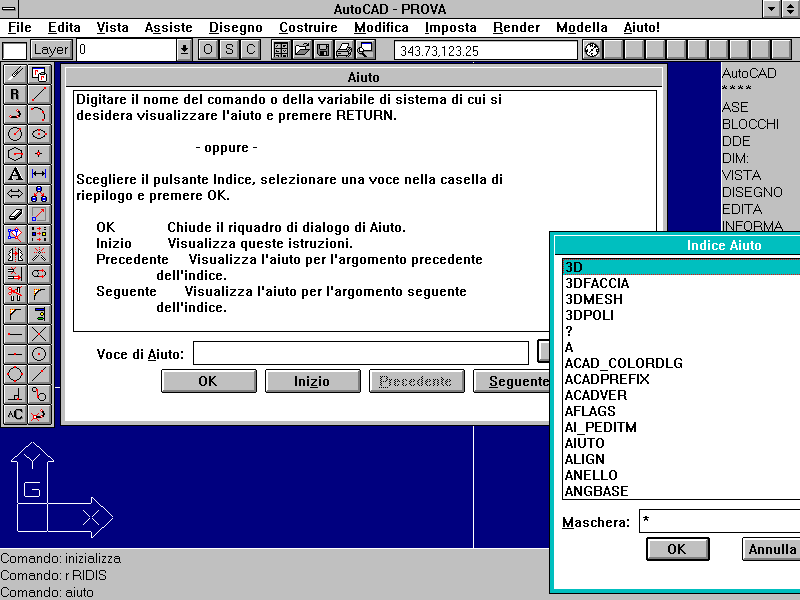Toggle Snap mode with the S button
Screen dimensions: 800x600
click(x=229, y=49)
